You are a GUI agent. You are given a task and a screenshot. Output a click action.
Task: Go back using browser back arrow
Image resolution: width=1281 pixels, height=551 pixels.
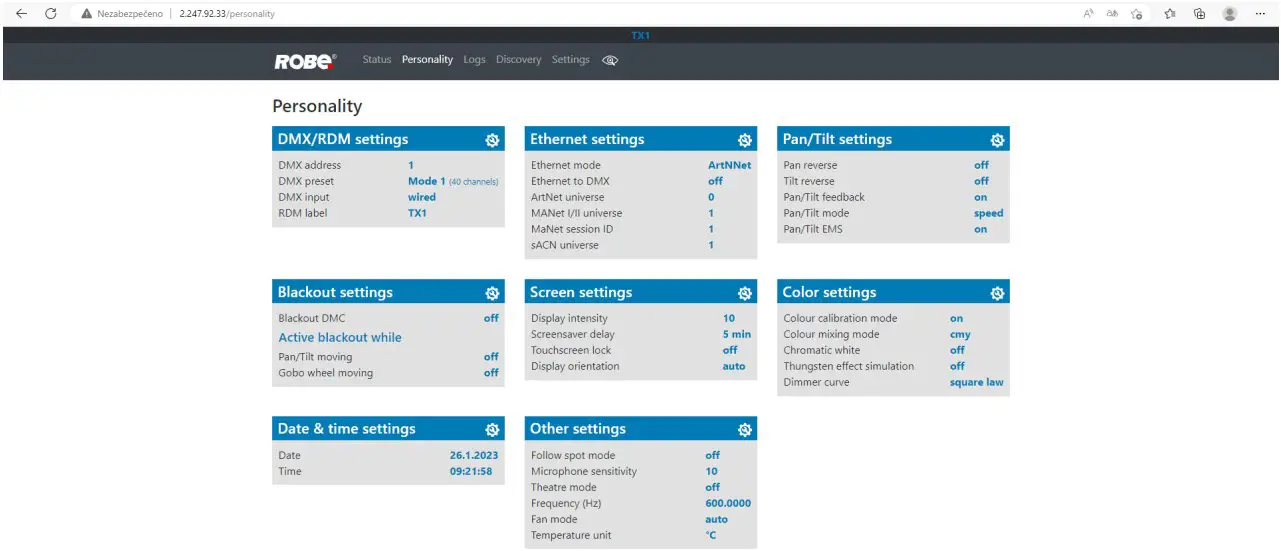pos(21,14)
